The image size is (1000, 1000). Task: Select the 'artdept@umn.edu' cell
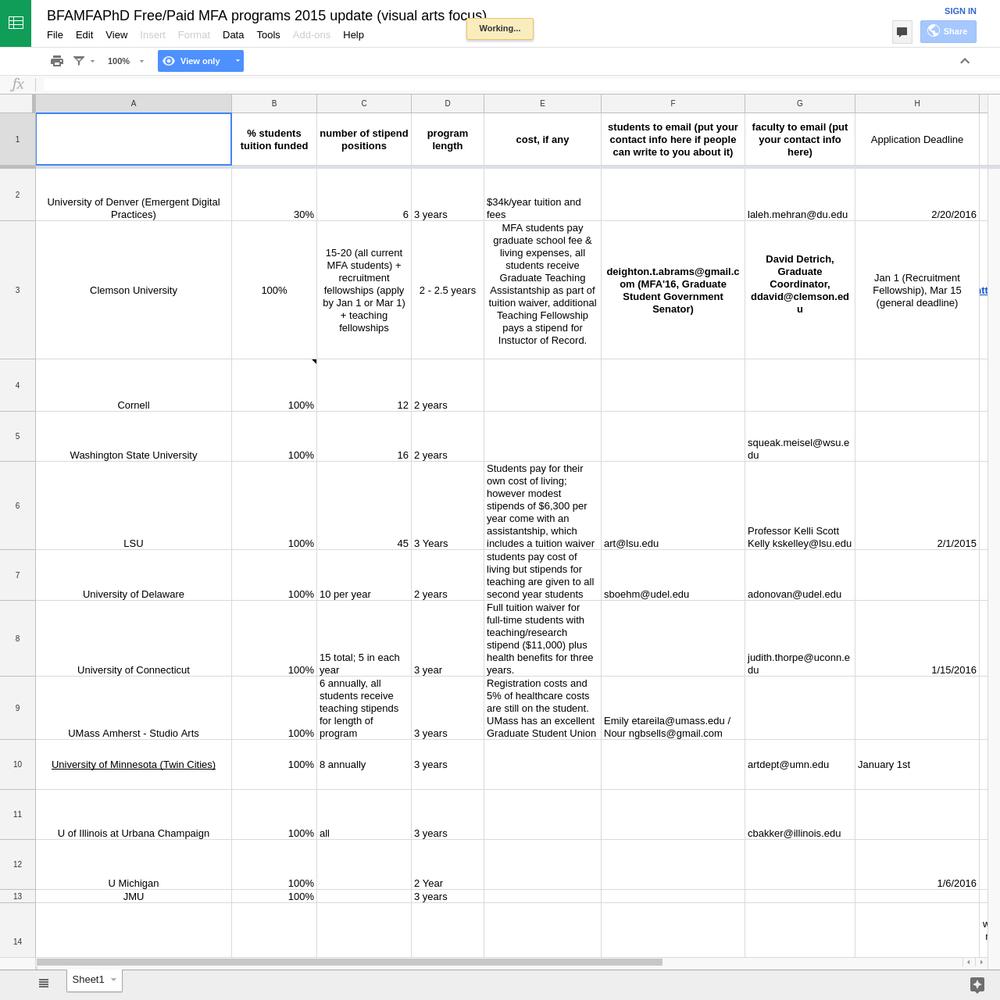click(800, 765)
